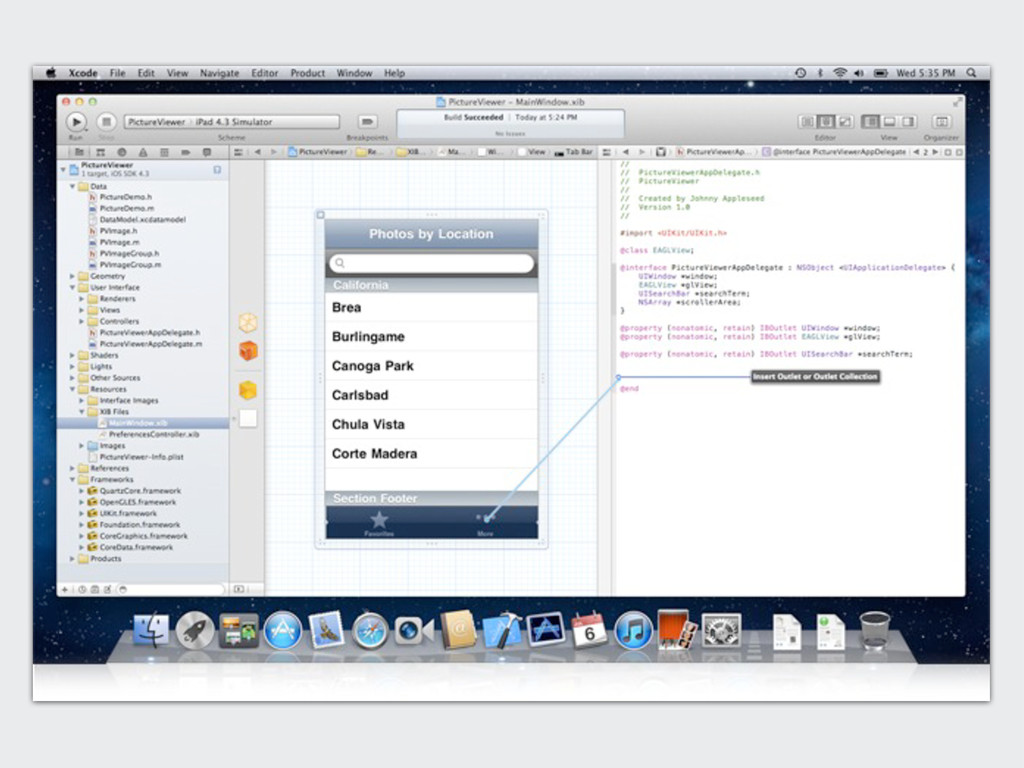Click the @interface PictureViewerAppDelegate jump bar item
Image resolution: width=1024 pixels, height=768 pixels.
[834, 152]
